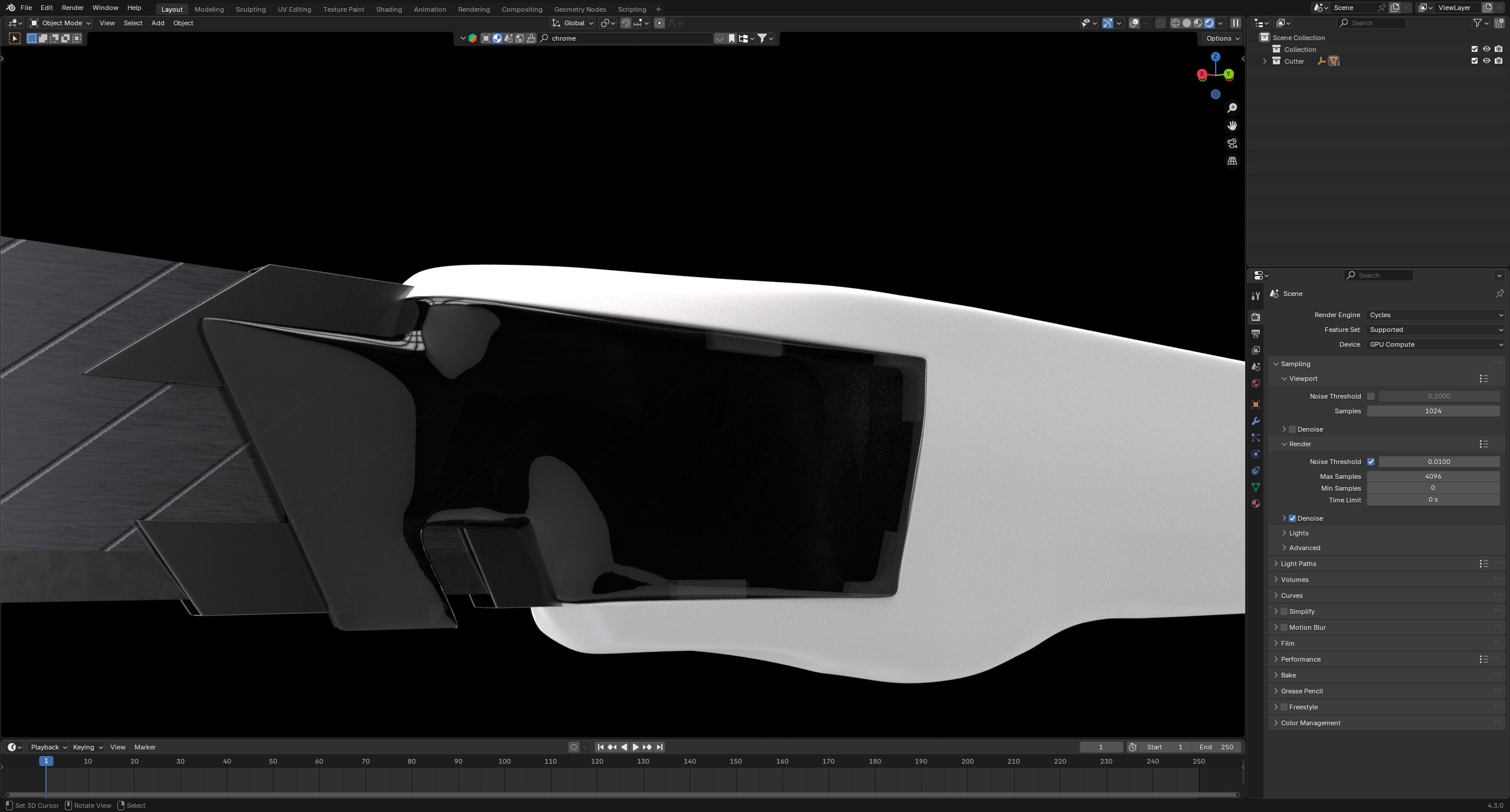
Task: Click the viewport Samples 1024 field
Action: 1433,411
